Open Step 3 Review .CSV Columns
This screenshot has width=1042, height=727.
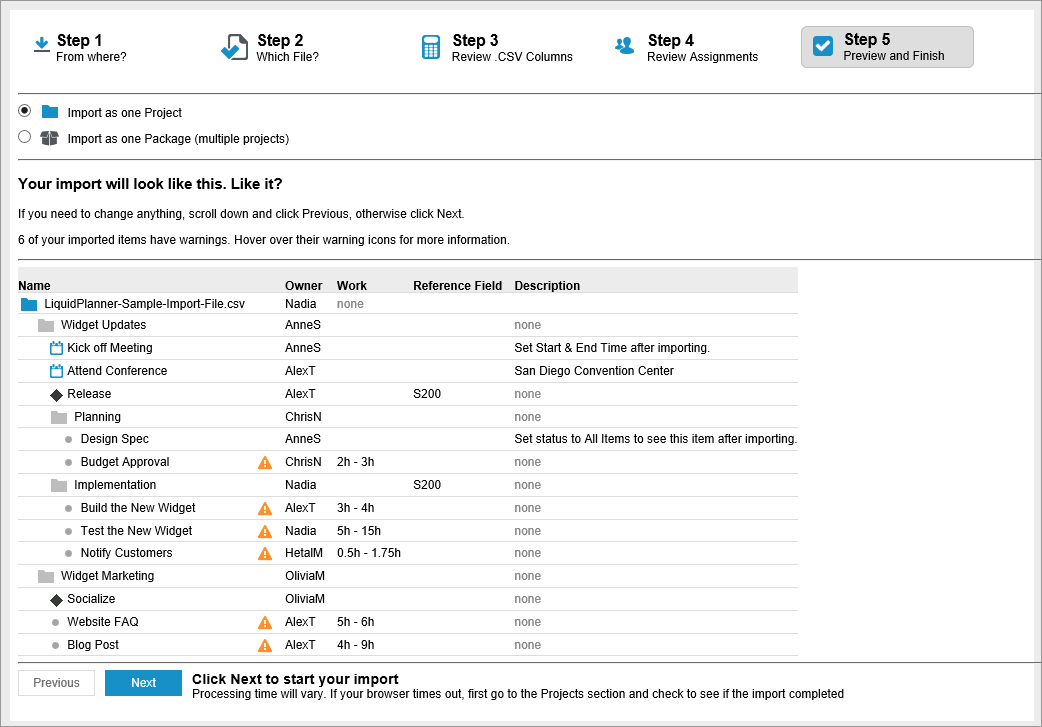(x=497, y=47)
